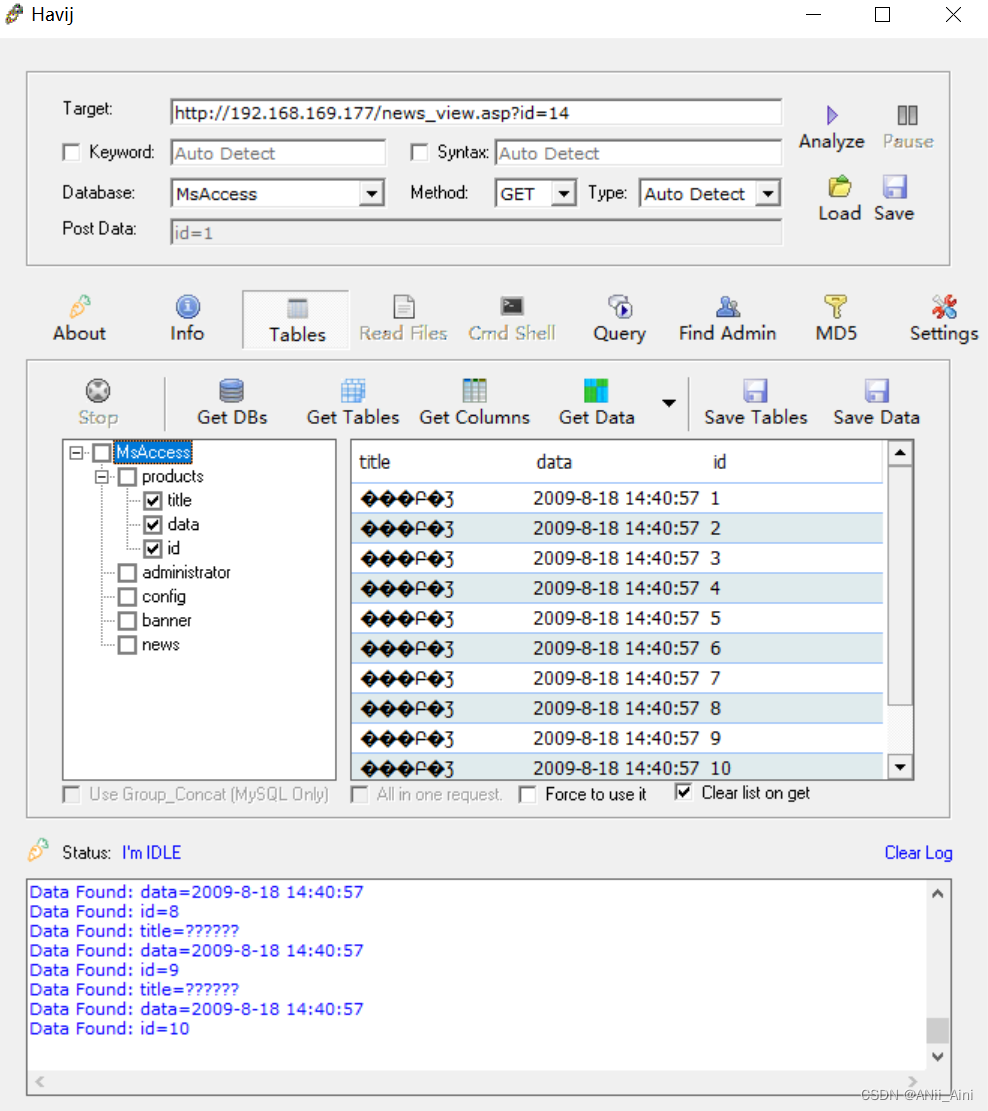Select the data row with id 8

point(618,709)
